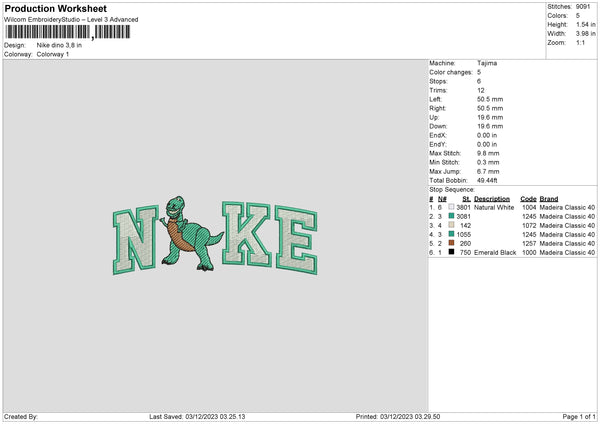The width and height of the screenshot is (600, 424).
Task: Click the teal swatch in row 2
Action: [x=452, y=216]
